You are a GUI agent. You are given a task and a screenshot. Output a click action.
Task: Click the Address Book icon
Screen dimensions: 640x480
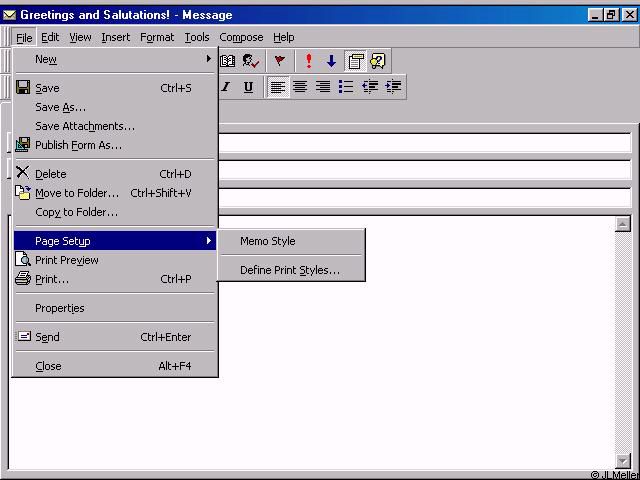point(228,61)
